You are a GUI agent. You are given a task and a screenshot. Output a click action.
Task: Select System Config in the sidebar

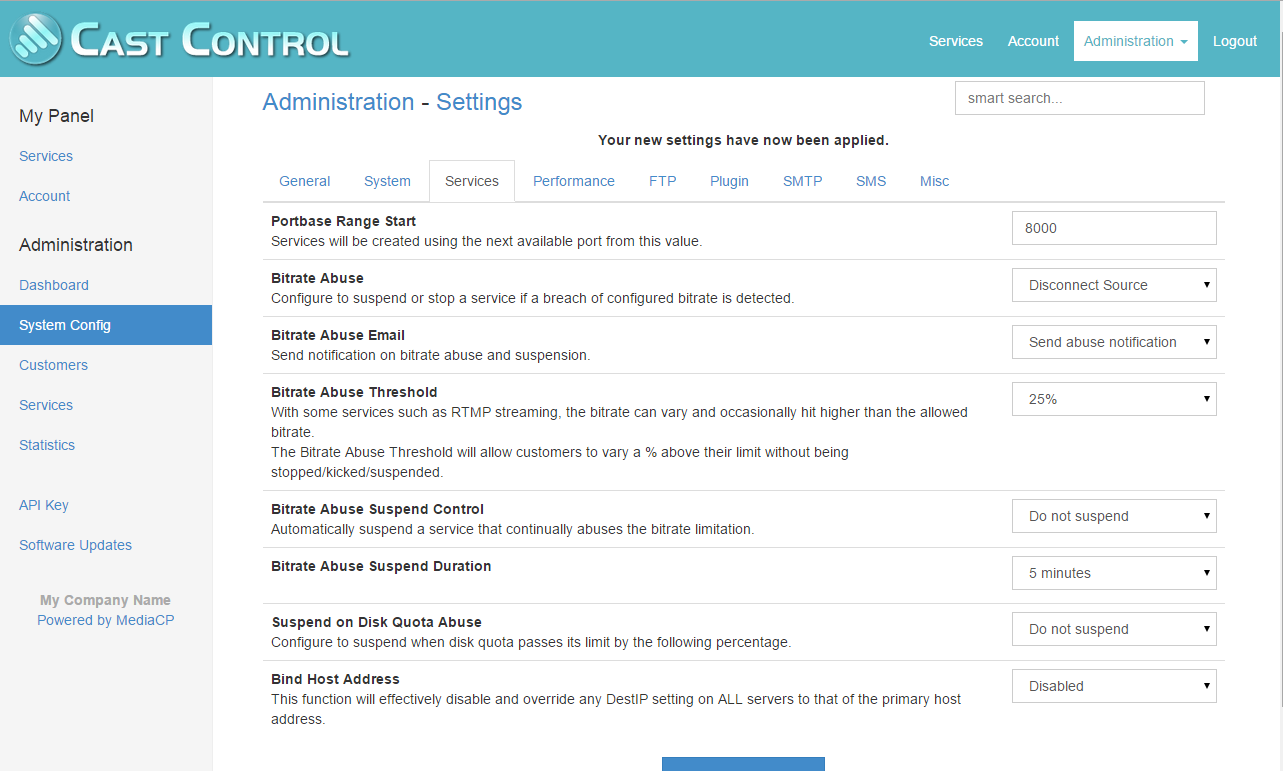point(106,325)
